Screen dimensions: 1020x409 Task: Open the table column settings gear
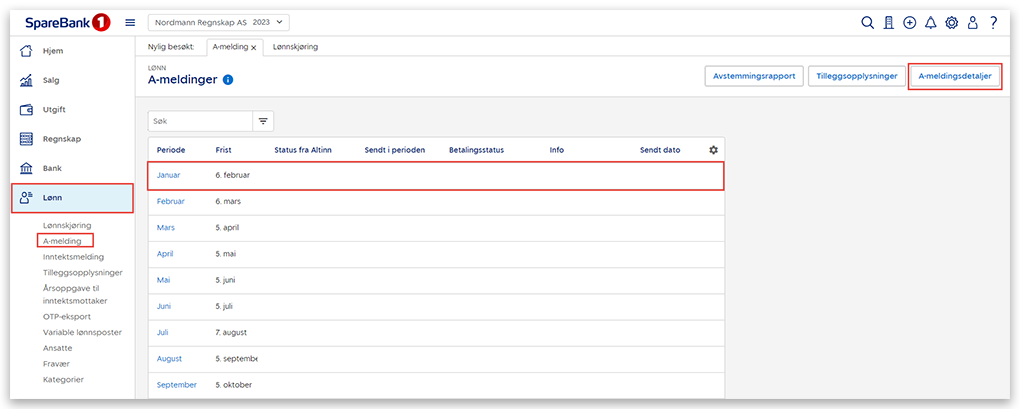point(713,150)
